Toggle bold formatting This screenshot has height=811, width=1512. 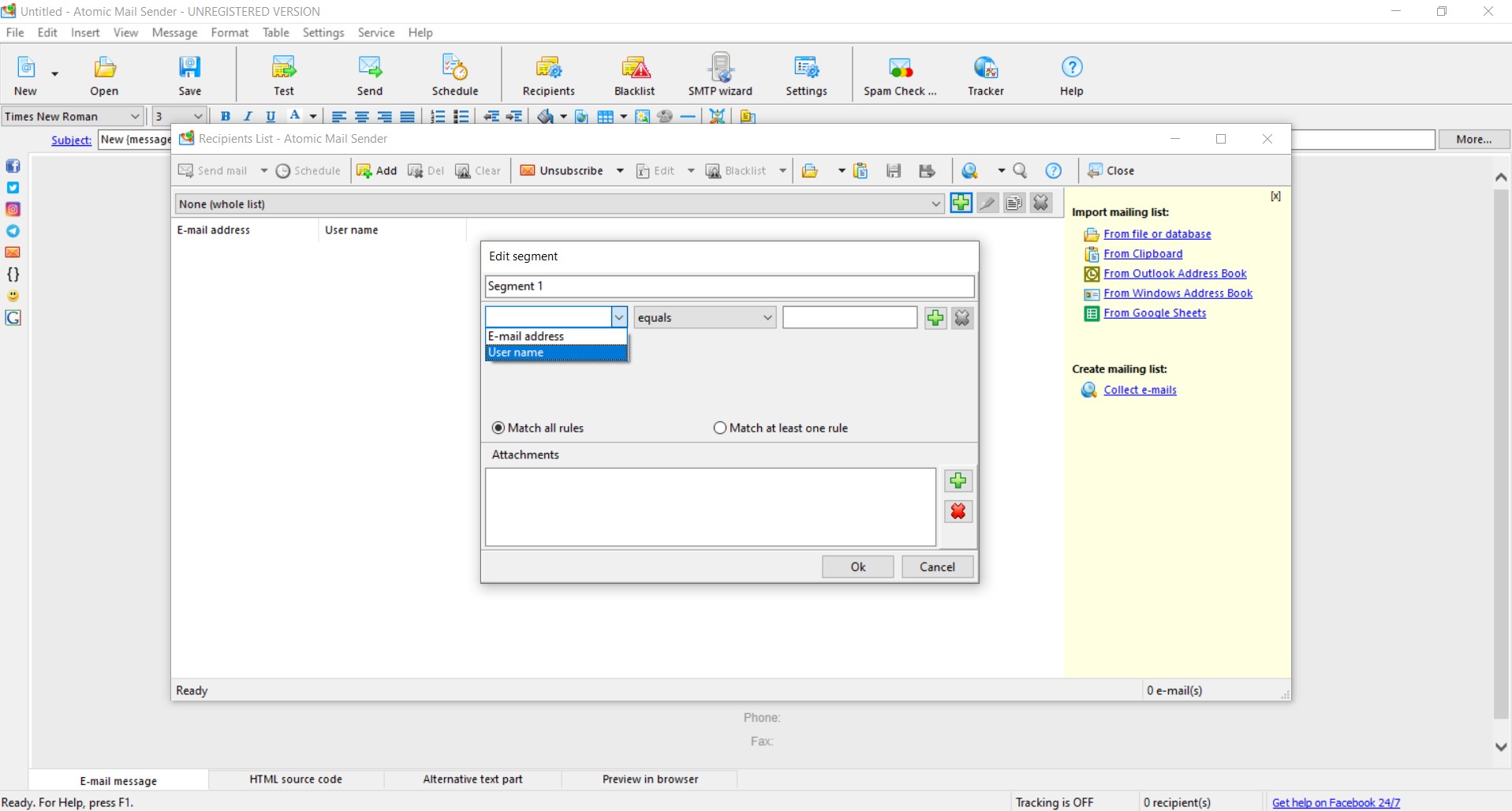225,116
